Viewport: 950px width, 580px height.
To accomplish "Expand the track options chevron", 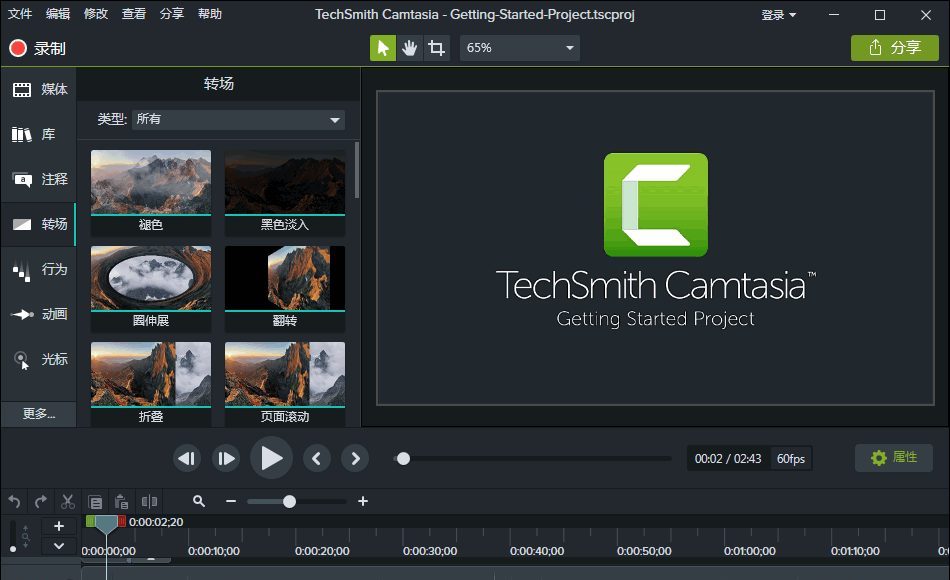I will [x=59, y=546].
